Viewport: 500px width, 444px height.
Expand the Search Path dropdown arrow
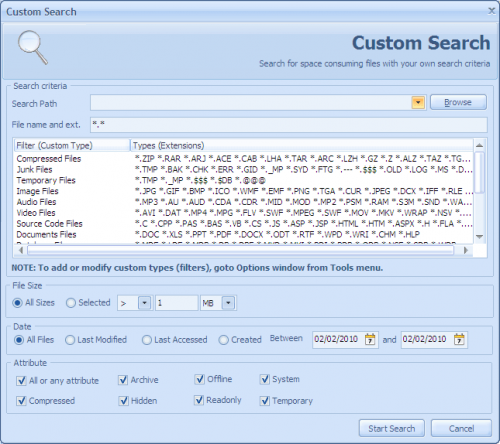[x=418, y=102]
